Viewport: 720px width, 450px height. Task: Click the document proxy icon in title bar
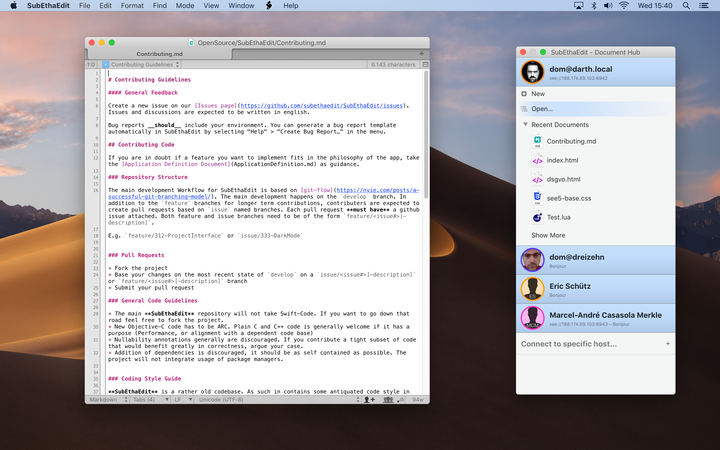pyautogui.click(x=191, y=43)
